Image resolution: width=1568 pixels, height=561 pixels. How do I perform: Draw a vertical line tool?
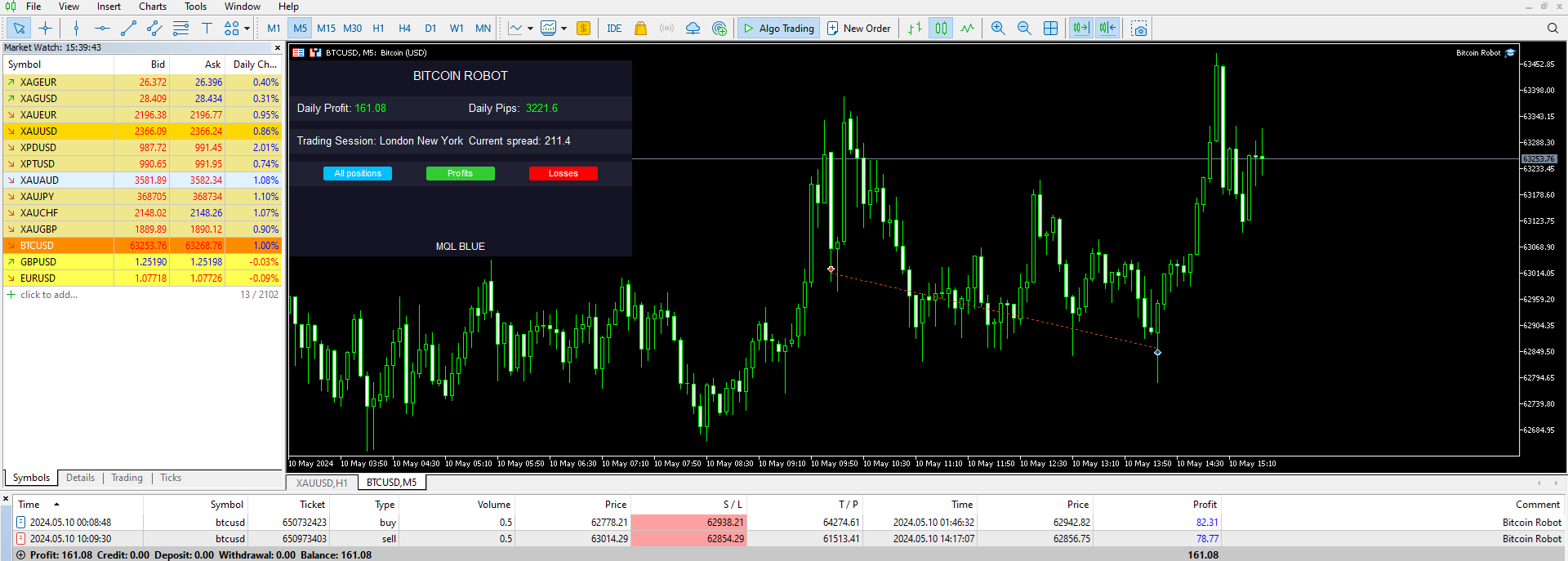tap(76, 29)
